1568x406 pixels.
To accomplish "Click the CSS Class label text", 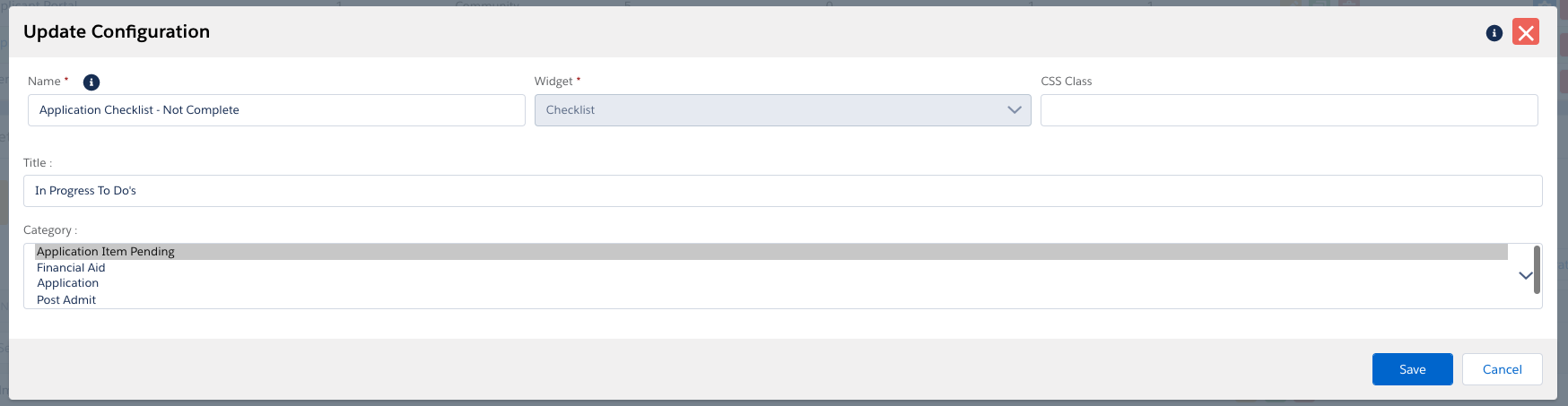I will (x=1066, y=82).
